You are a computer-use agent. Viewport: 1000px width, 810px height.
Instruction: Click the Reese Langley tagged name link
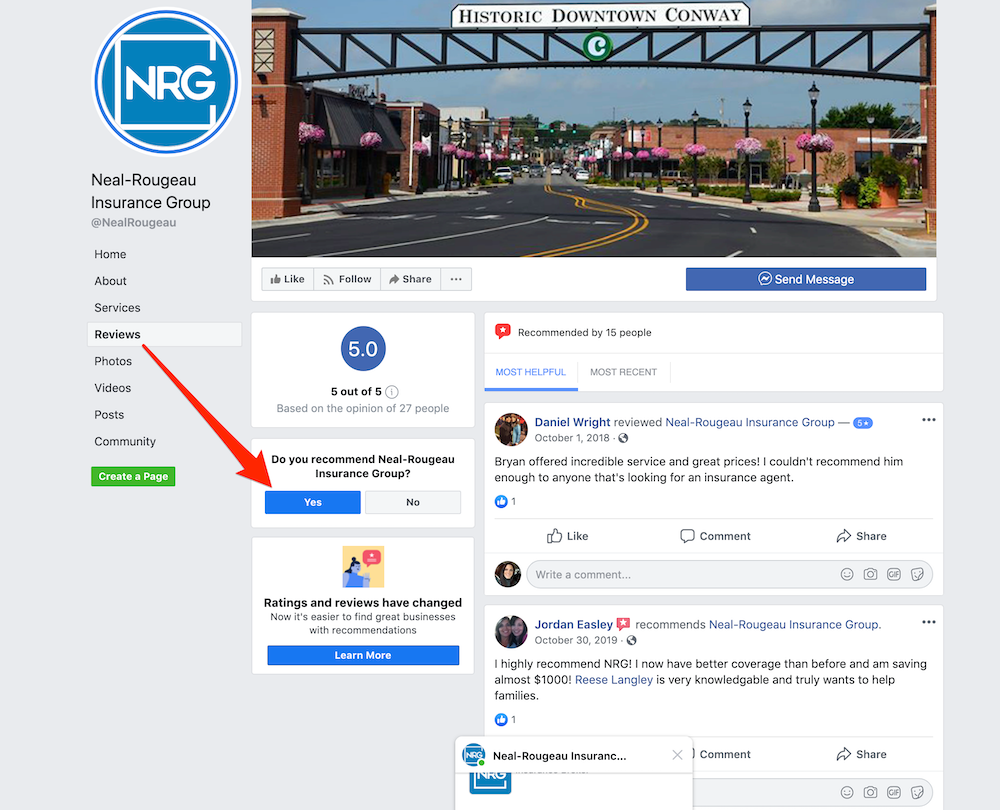click(614, 680)
